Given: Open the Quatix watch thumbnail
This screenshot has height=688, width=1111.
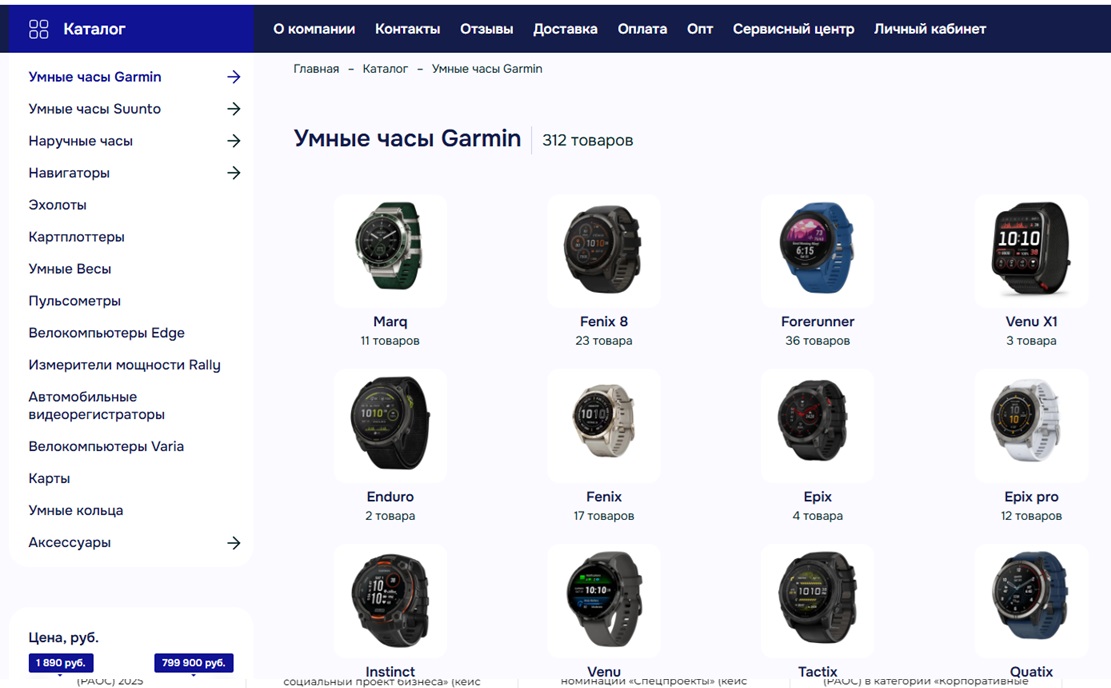Looking at the screenshot, I should click(1031, 601).
